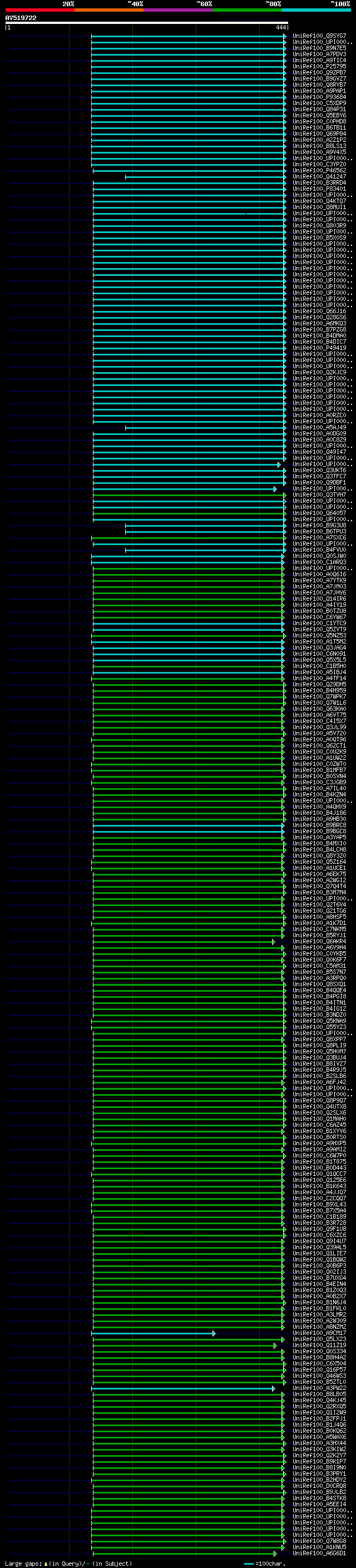Select label UniRef100_A7JHV6
This screenshot has height=1568, width=356.
(319, 592)
